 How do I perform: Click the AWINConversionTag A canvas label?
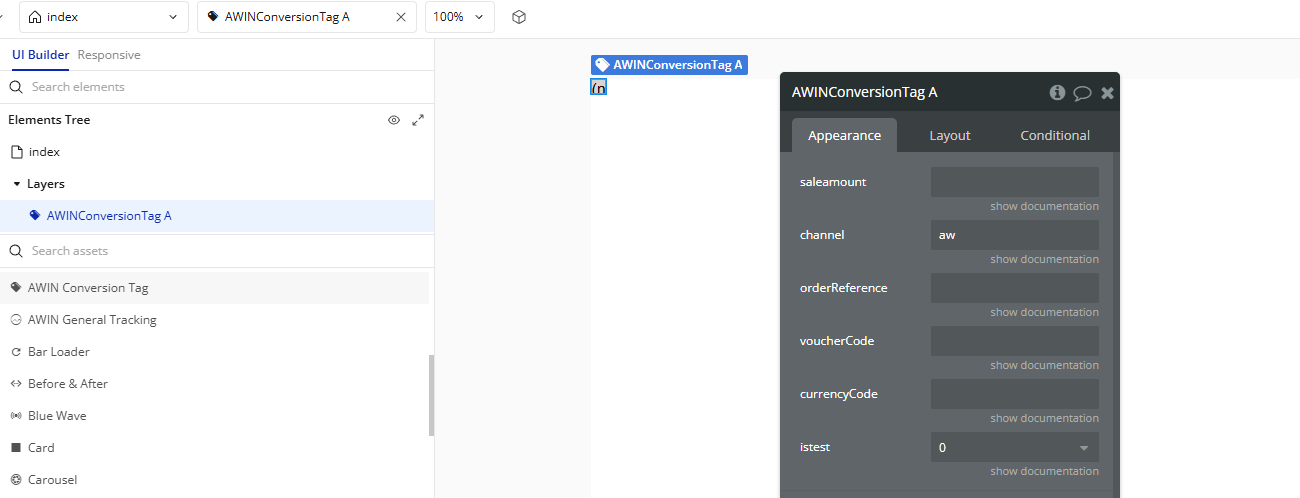point(669,65)
